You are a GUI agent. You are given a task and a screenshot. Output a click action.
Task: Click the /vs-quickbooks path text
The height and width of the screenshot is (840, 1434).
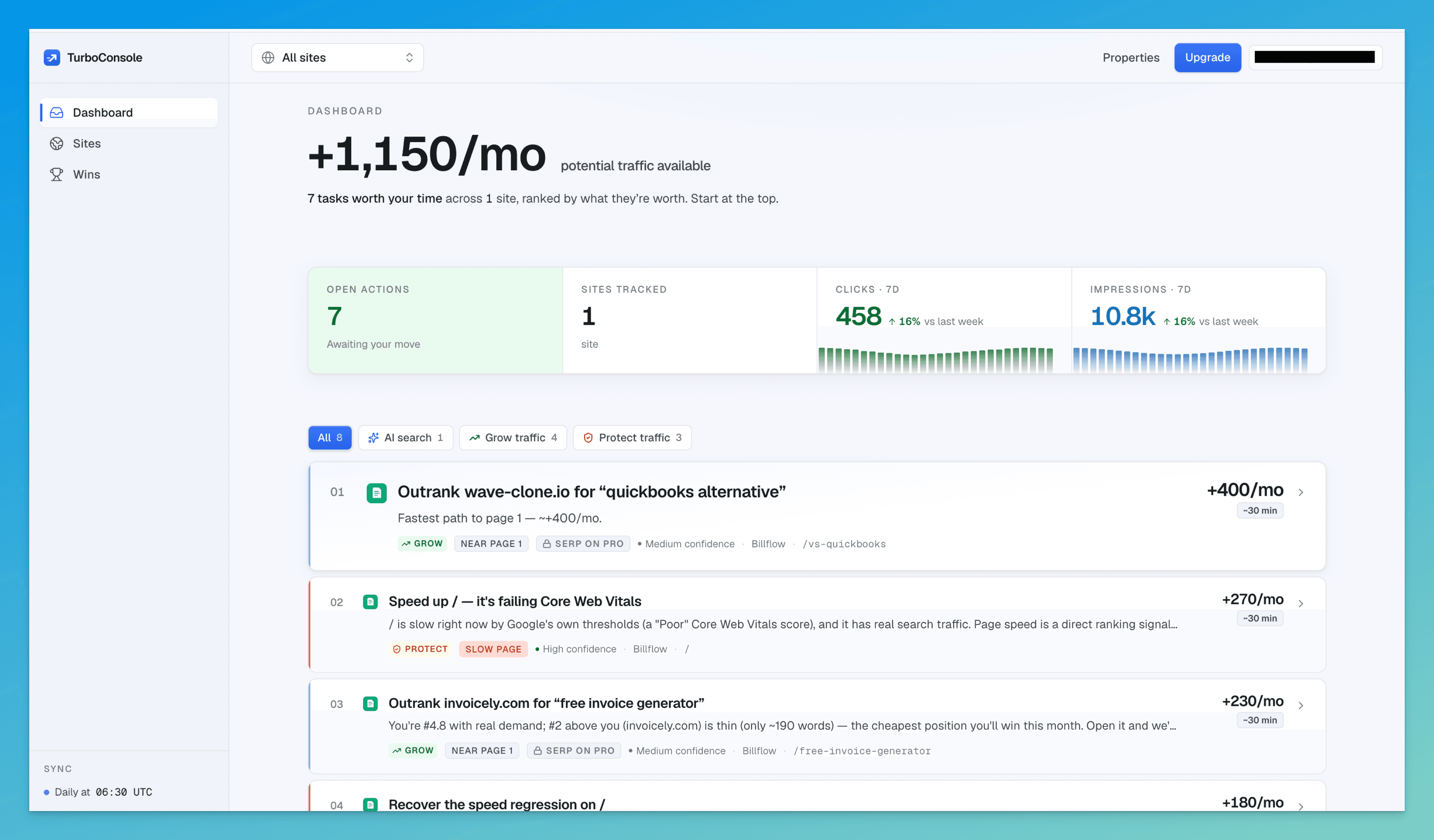point(844,544)
